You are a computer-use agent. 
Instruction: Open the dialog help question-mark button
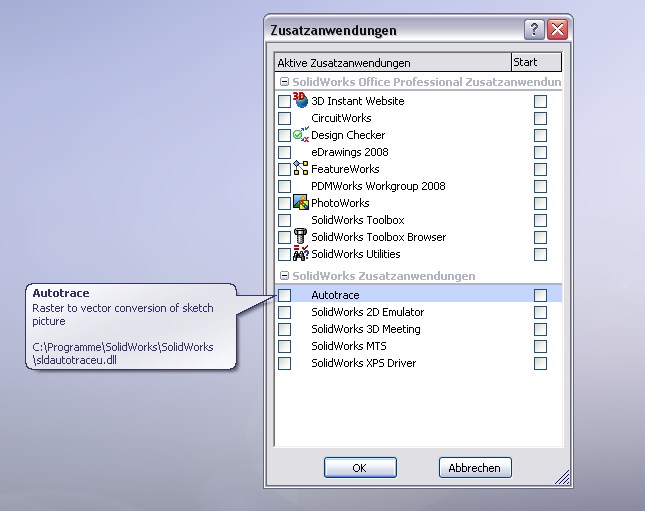point(534,30)
